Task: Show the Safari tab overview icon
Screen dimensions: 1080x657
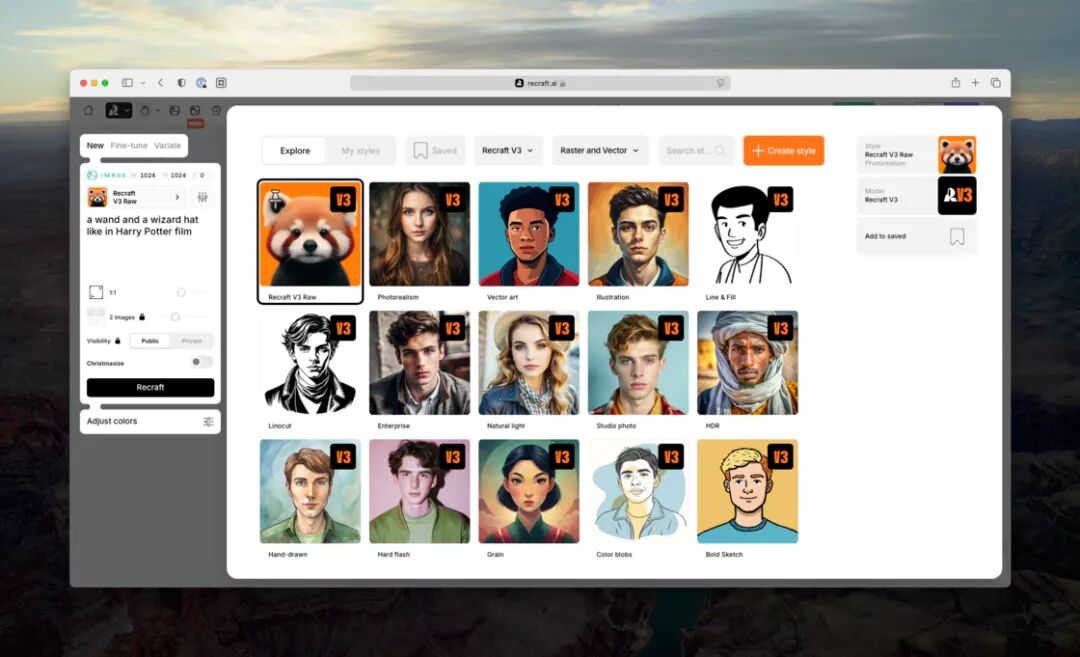Action: [995, 83]
